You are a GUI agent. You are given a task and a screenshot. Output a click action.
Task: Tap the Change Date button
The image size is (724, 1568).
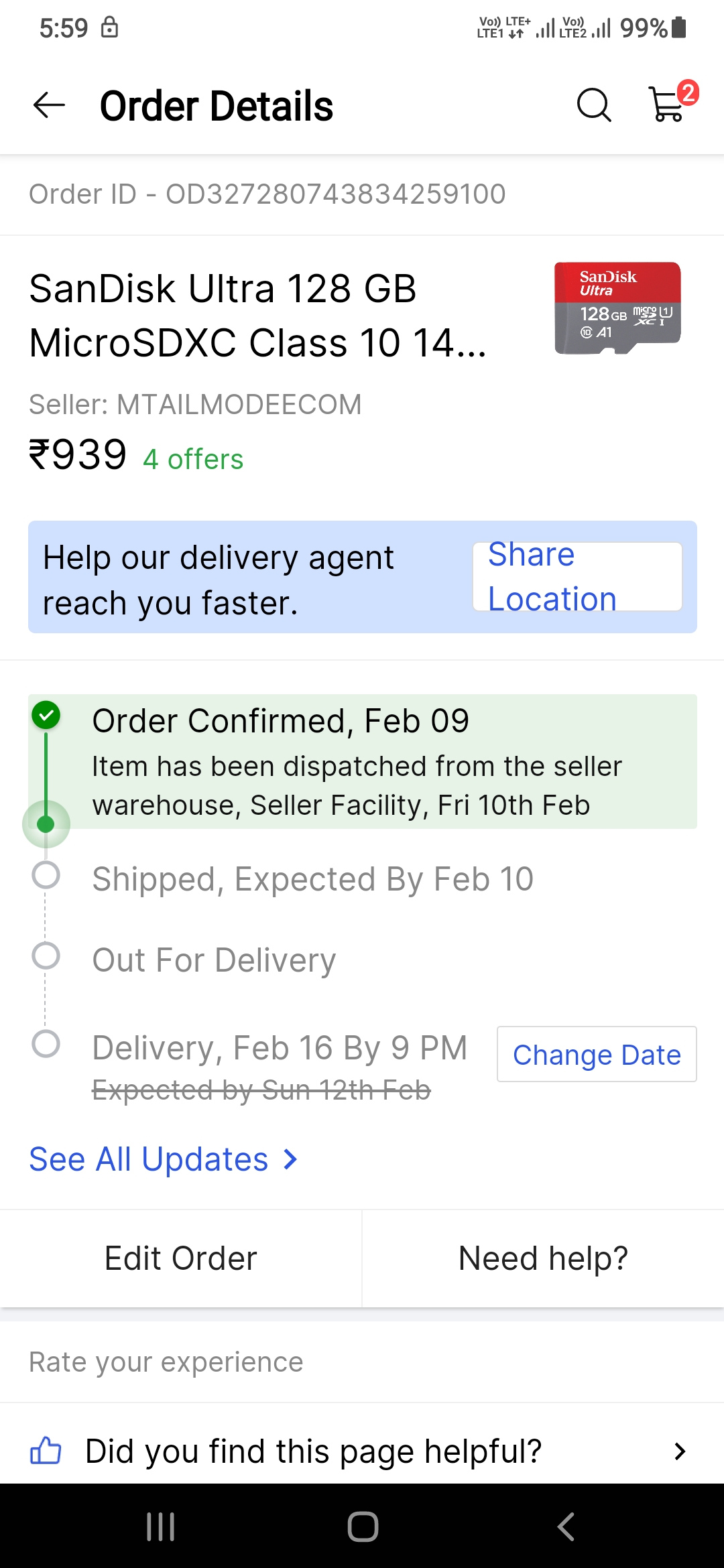click(x=597, y=1054)
